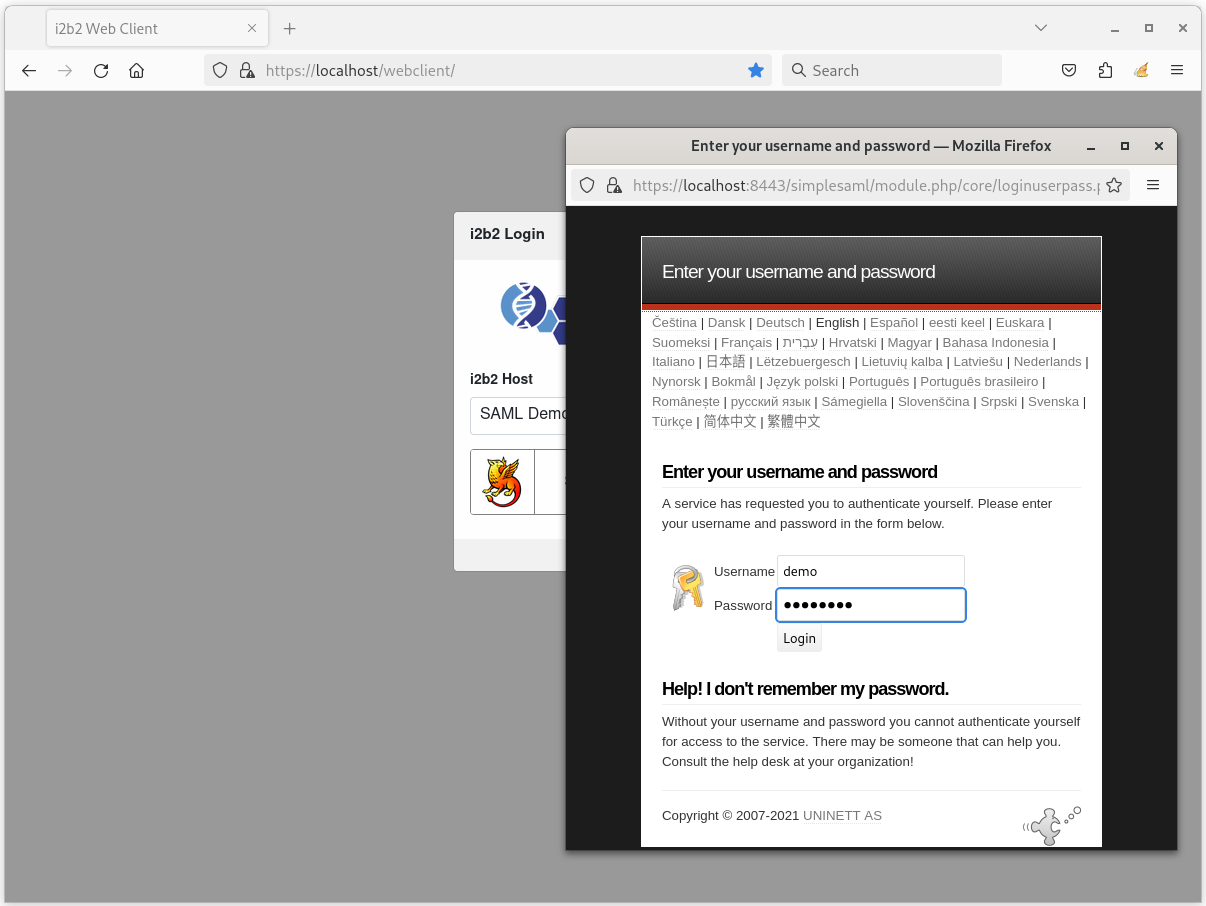The width and height of the screenshot is (1206, 906).
Task: Open main Firefox hamburger menu
Action: (x=1177, y=70)
